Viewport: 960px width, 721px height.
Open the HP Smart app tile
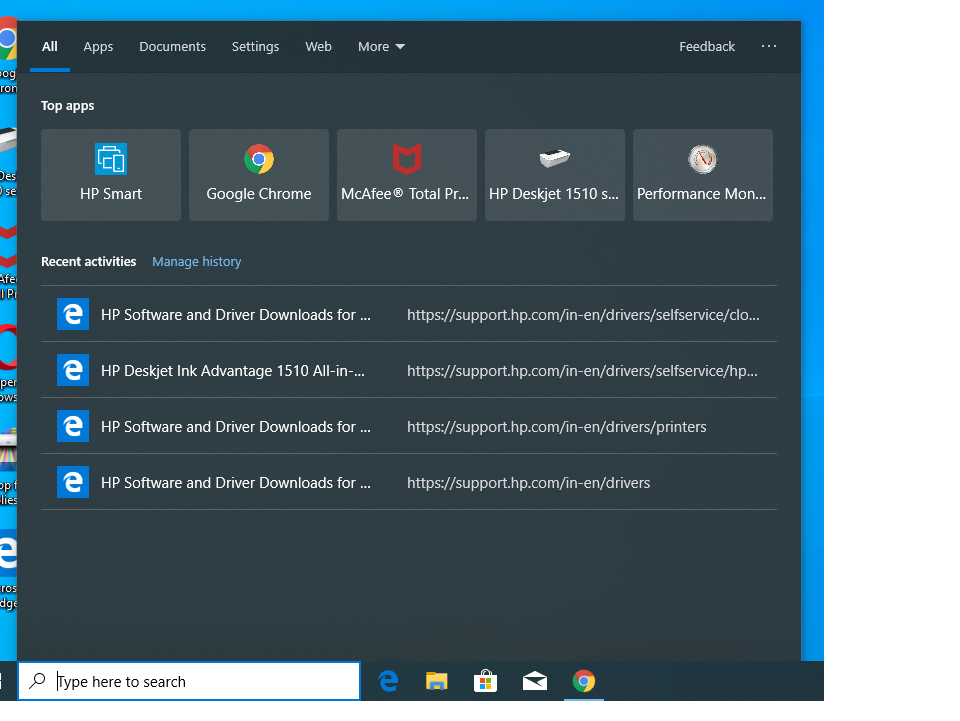pos(111,174)
